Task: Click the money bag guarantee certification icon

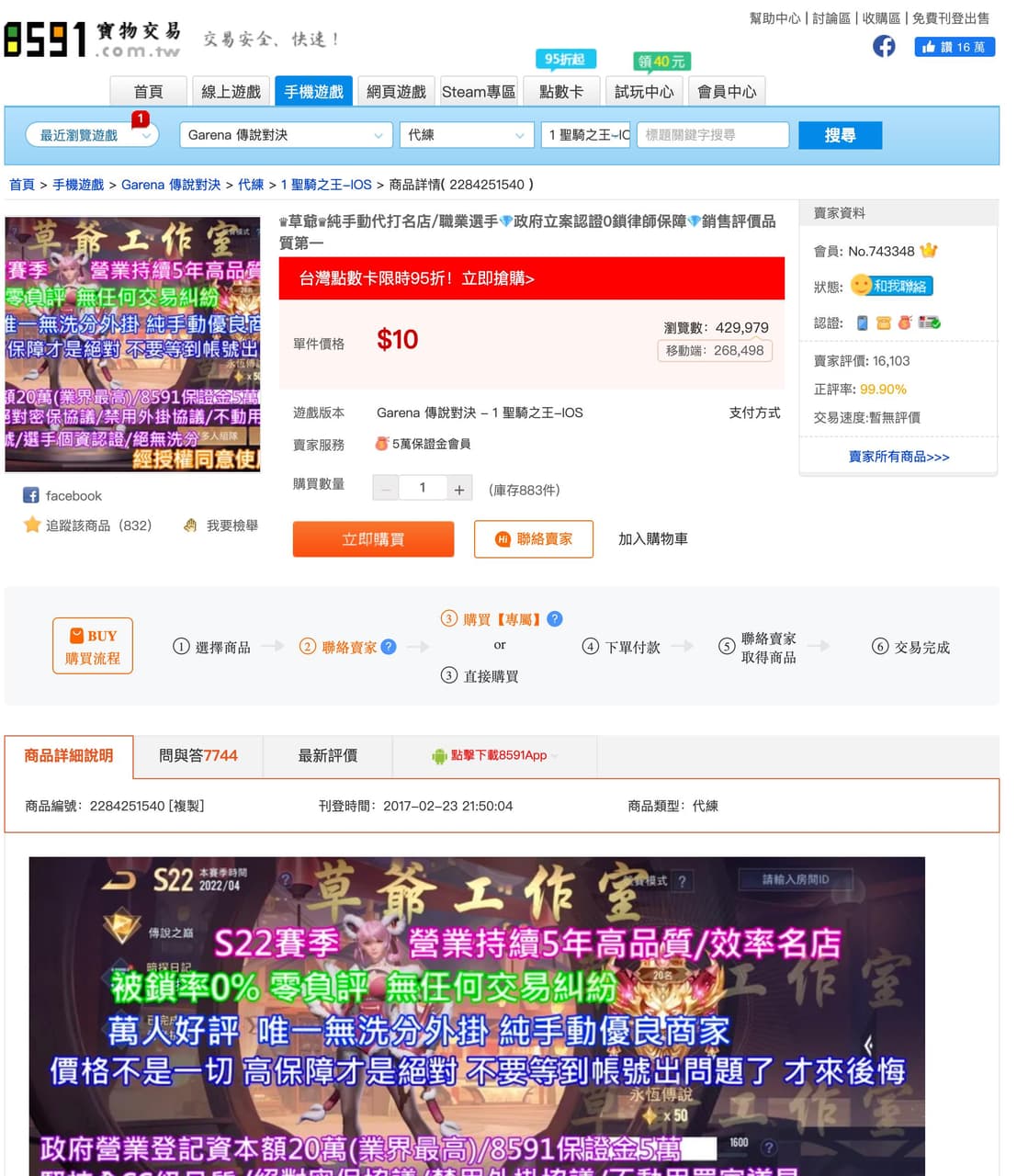Action: click(905, 322)
